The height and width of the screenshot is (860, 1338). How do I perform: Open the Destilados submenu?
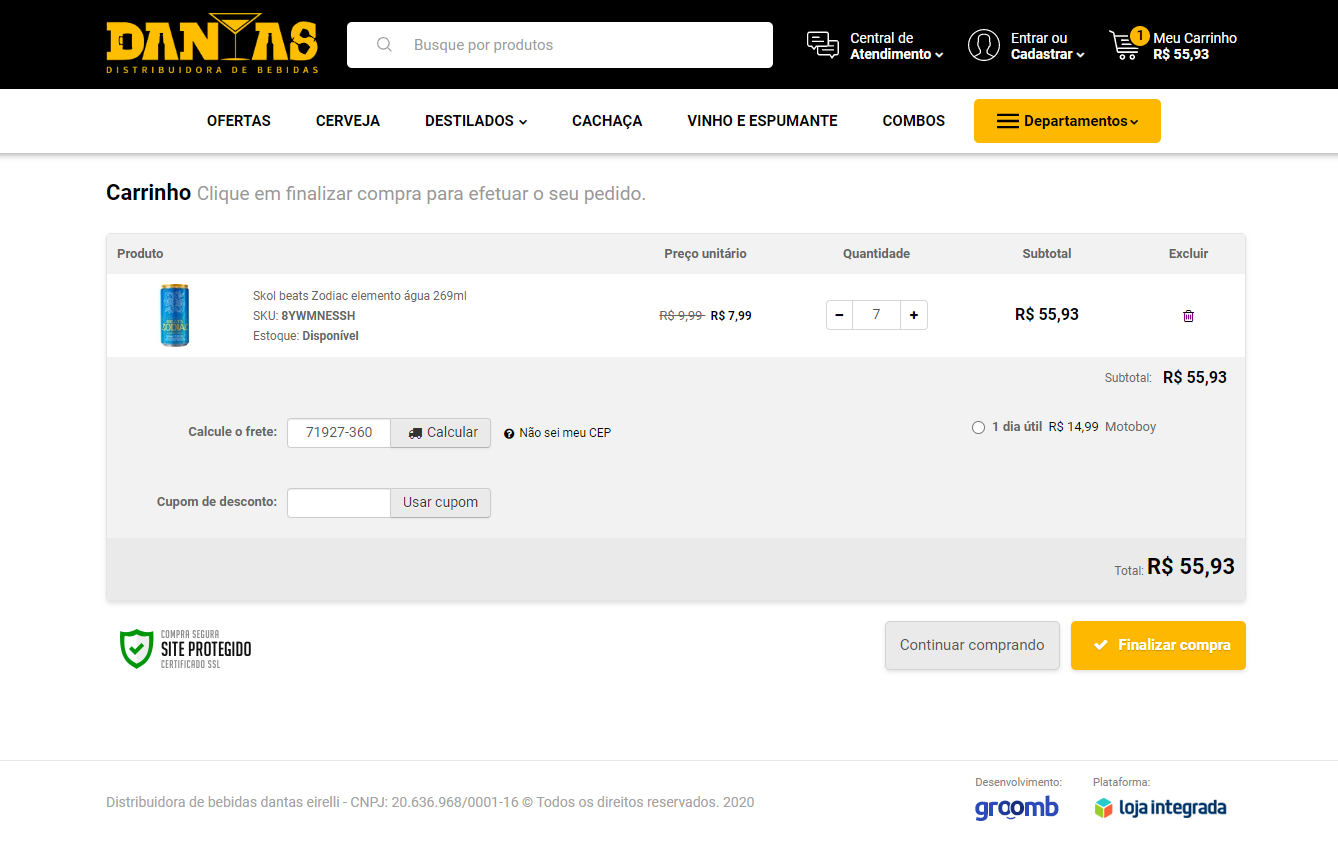[x=476, y=121]
